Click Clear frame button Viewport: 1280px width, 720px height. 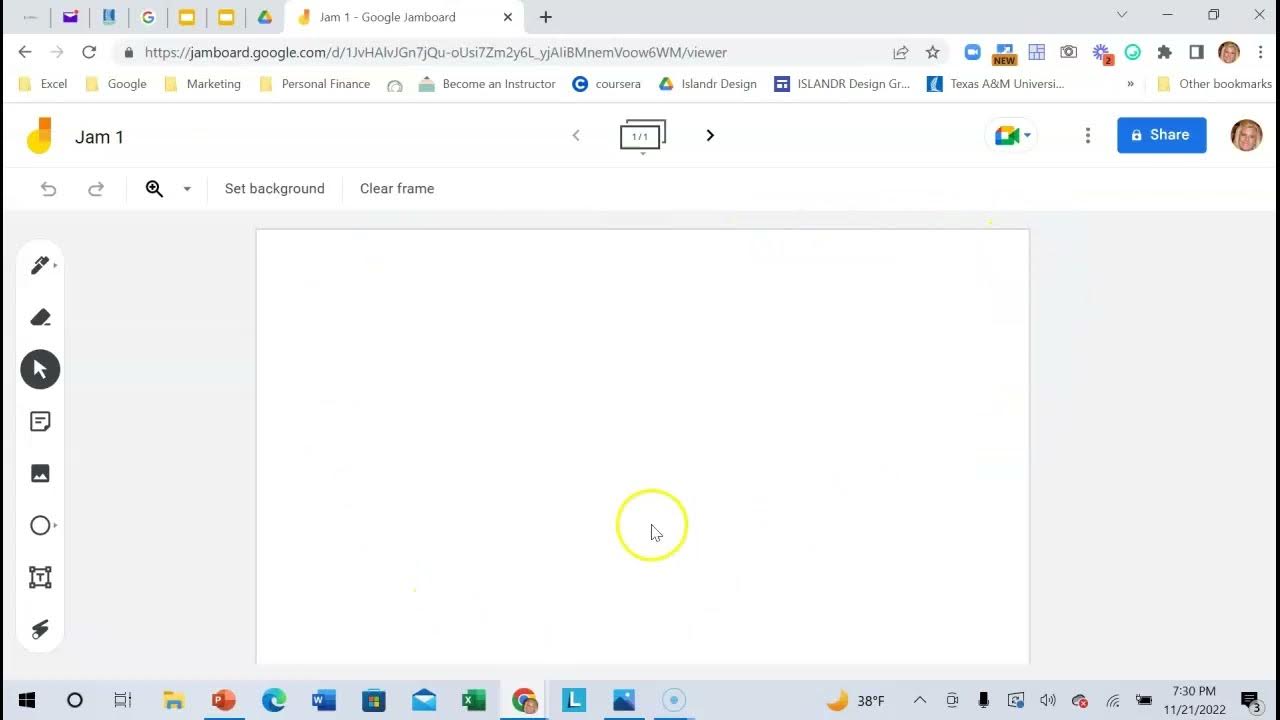(397, 188)
